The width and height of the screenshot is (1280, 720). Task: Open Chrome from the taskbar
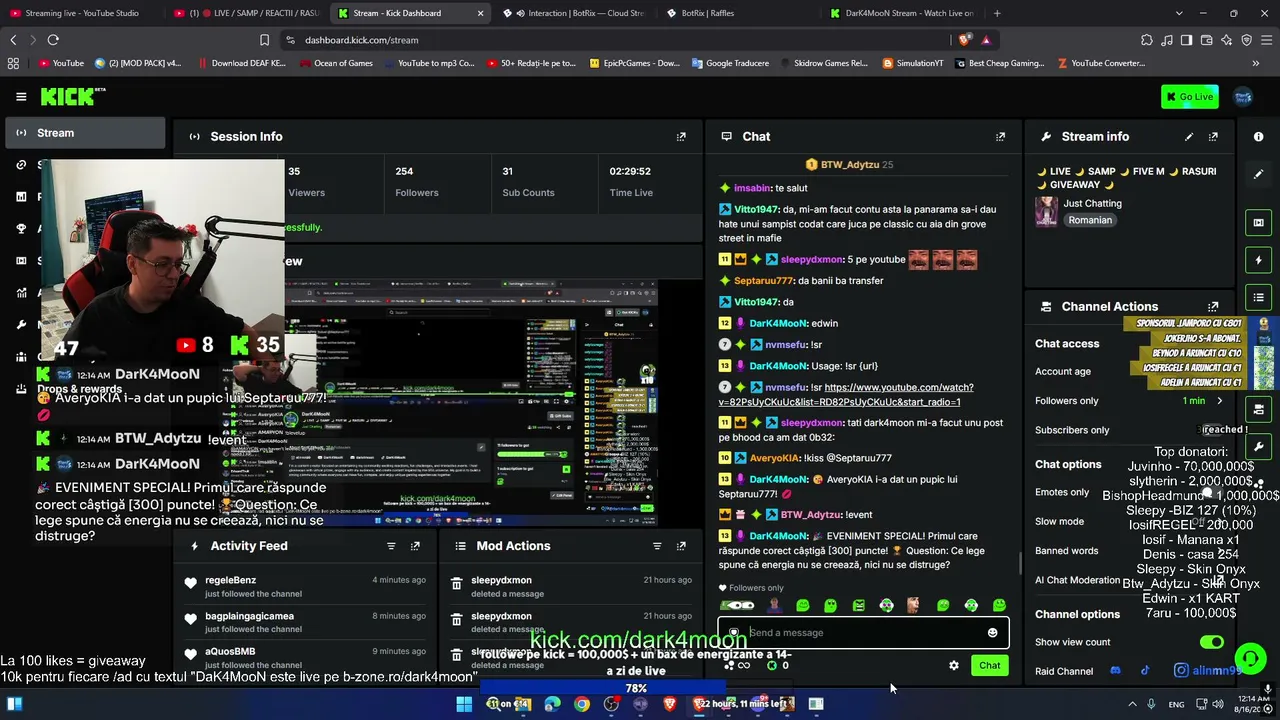581,704
